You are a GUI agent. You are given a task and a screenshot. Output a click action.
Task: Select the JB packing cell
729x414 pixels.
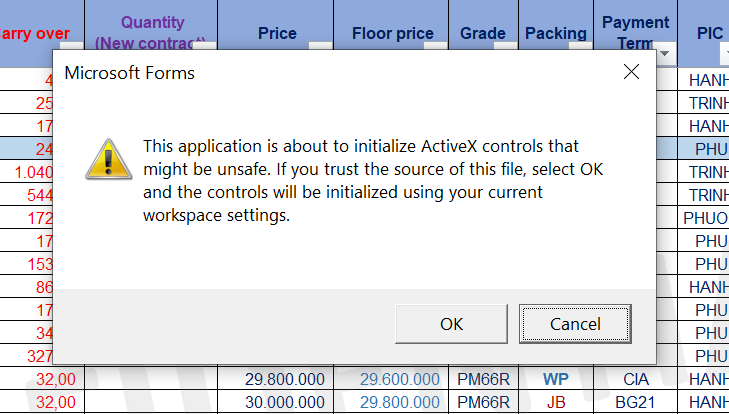(x=556, y=402)
